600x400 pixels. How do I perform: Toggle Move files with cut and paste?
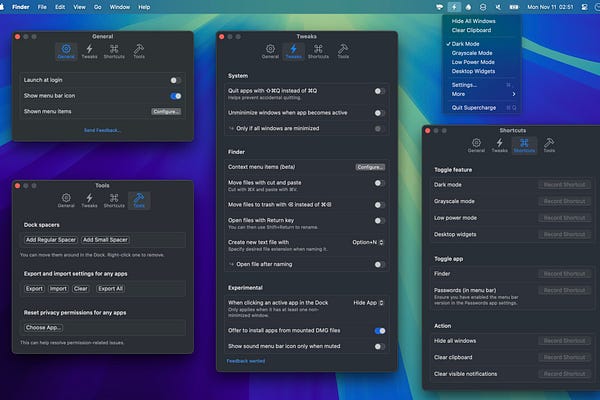(380, 183)
